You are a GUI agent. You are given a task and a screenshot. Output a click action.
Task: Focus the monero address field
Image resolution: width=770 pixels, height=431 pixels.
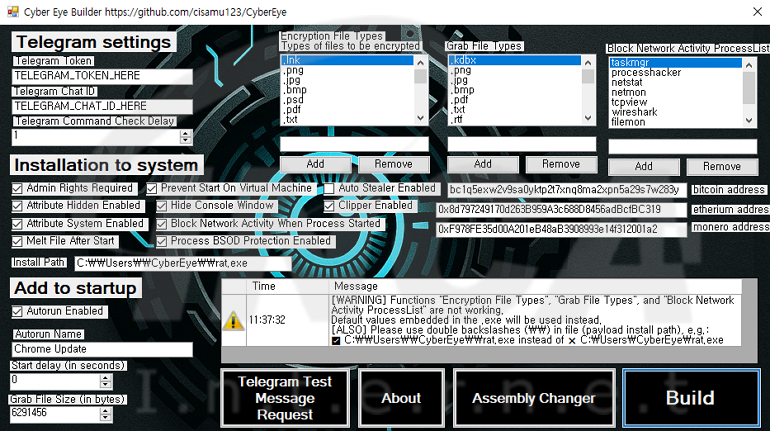561,229
